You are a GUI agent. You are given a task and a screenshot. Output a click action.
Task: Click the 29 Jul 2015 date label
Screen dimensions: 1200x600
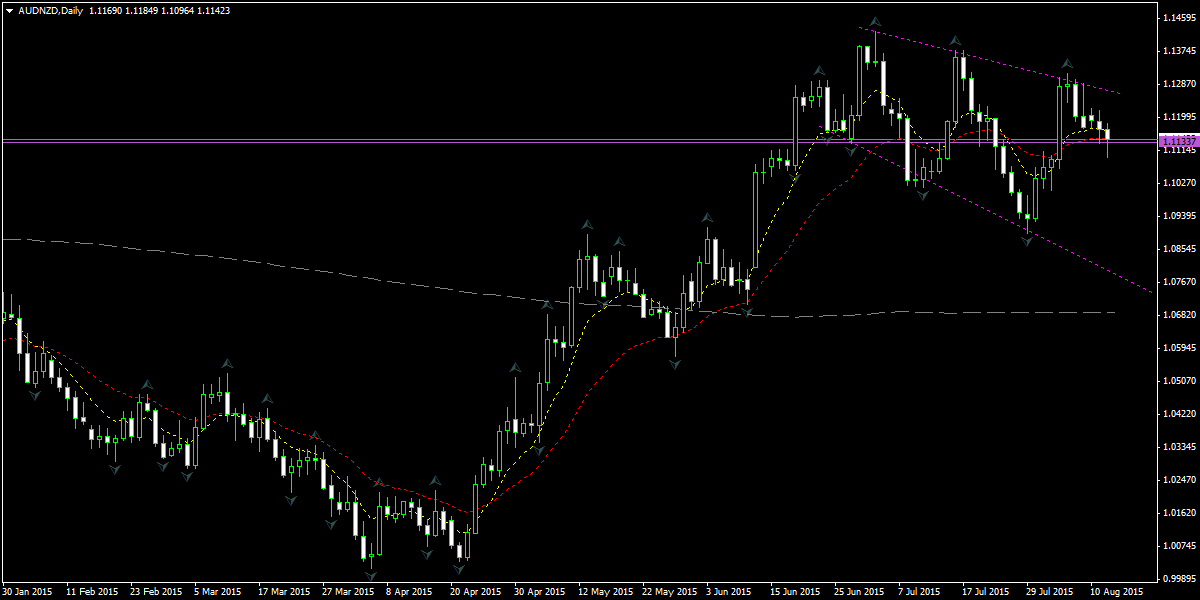1052,592
